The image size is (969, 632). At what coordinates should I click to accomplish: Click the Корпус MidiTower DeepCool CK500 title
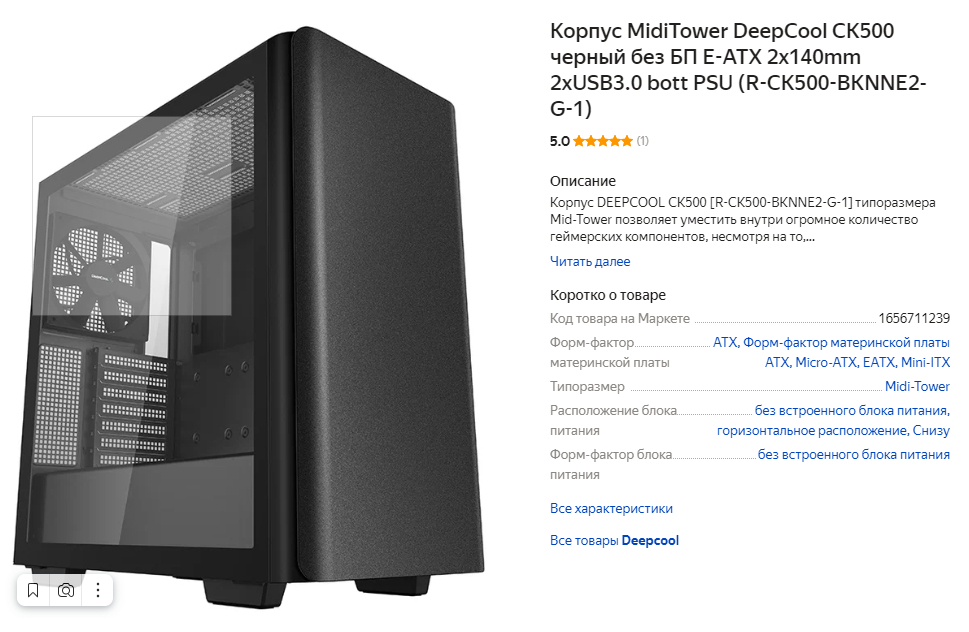[738, 69]
